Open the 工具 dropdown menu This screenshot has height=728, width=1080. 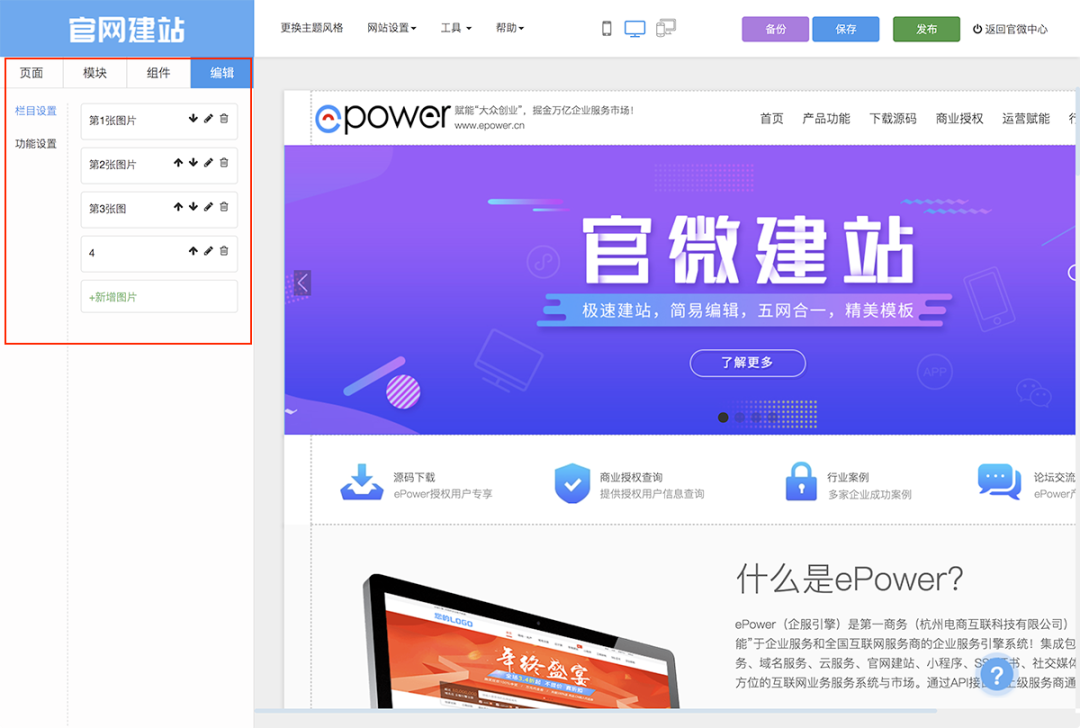coord(456,28)
